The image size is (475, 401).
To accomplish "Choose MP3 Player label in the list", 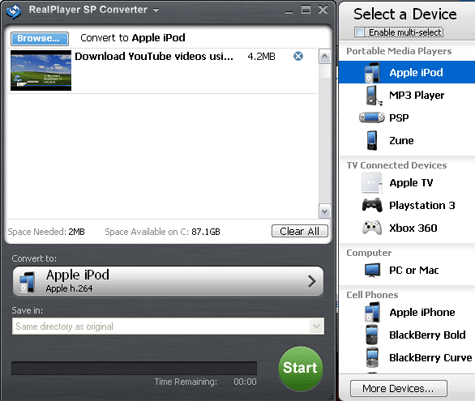I will [417, 95].
